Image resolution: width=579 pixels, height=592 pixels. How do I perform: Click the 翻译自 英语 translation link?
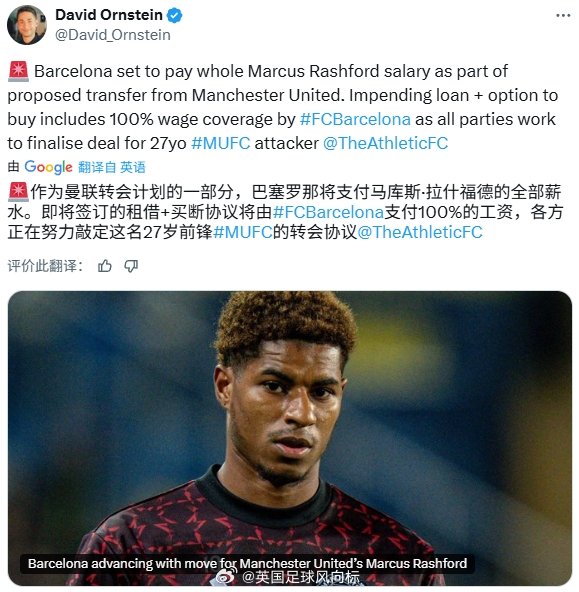[112, 167]
